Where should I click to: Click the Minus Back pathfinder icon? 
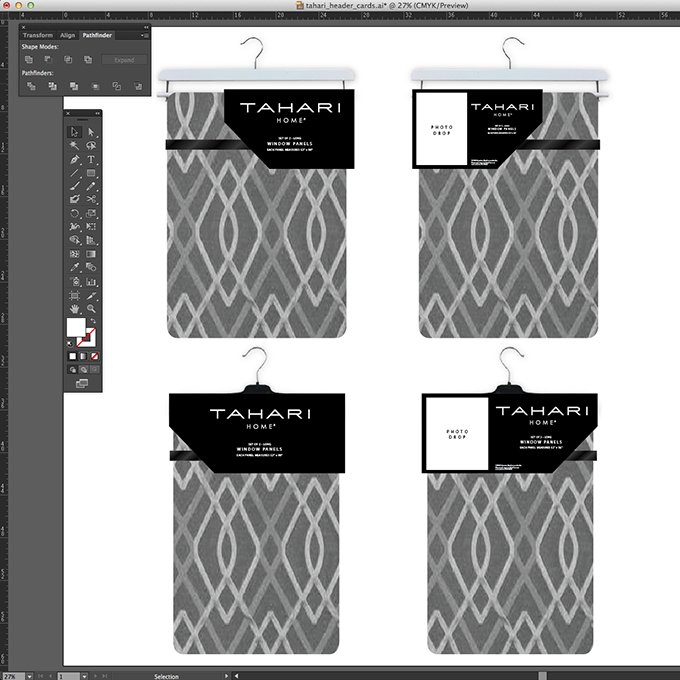coord(138,86)
